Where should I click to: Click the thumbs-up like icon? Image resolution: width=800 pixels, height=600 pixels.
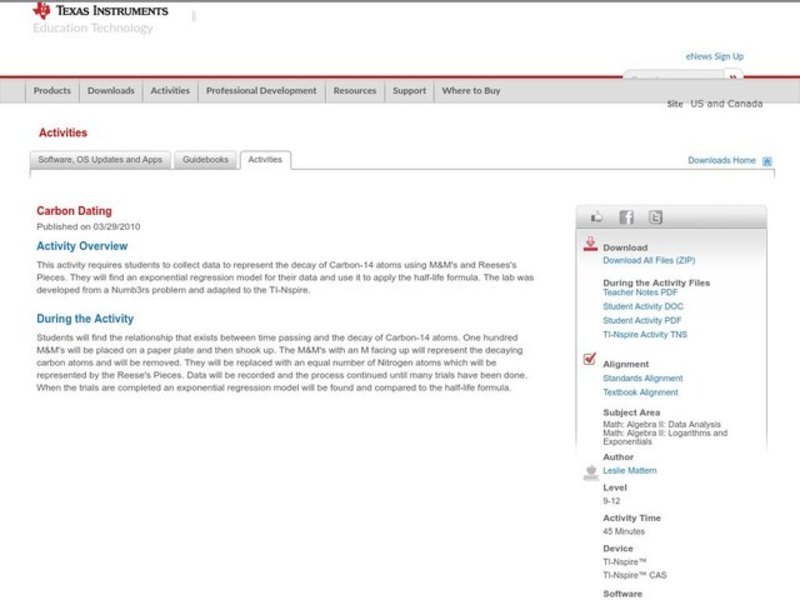[x=597, y=217]
